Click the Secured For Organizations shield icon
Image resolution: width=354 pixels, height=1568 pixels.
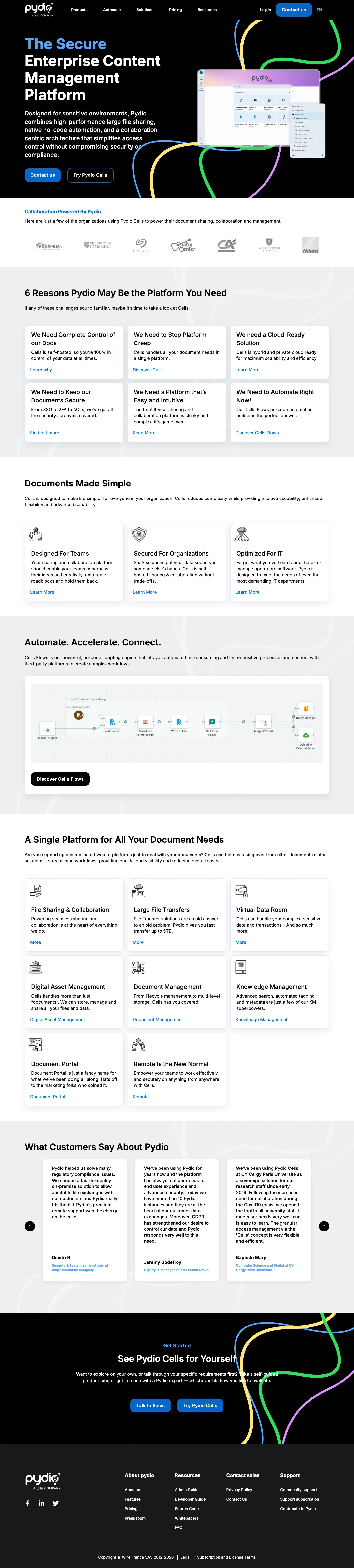point(139,534)
